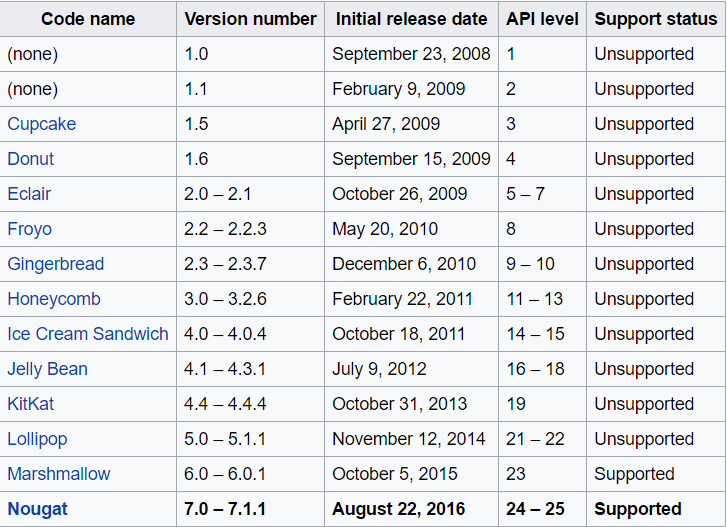Click the Version number column header
727x527 pixels.
pyautogui.click(x=251, y=19)
